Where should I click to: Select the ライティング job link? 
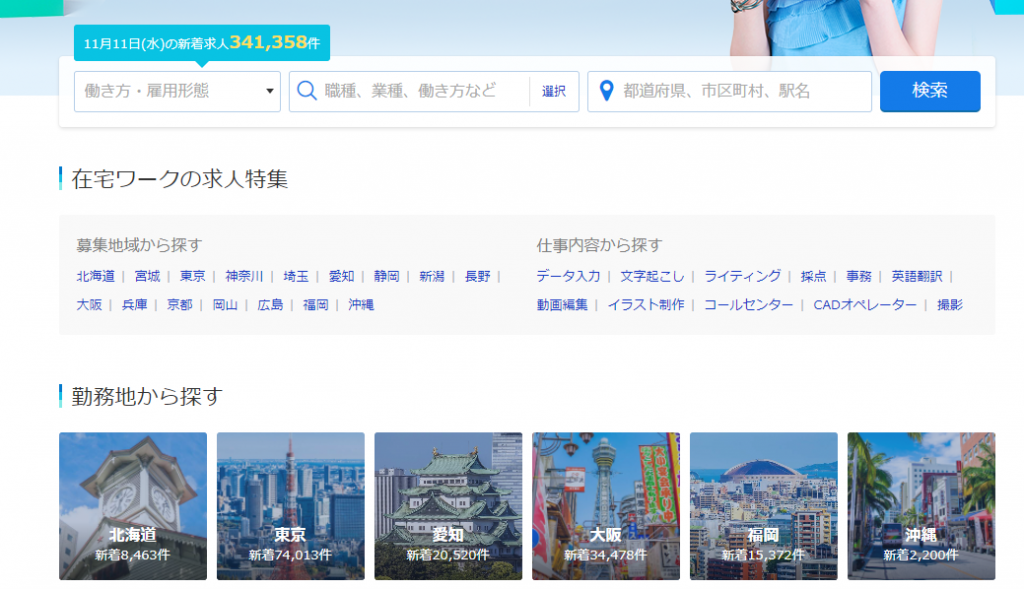tap(743, 276)
